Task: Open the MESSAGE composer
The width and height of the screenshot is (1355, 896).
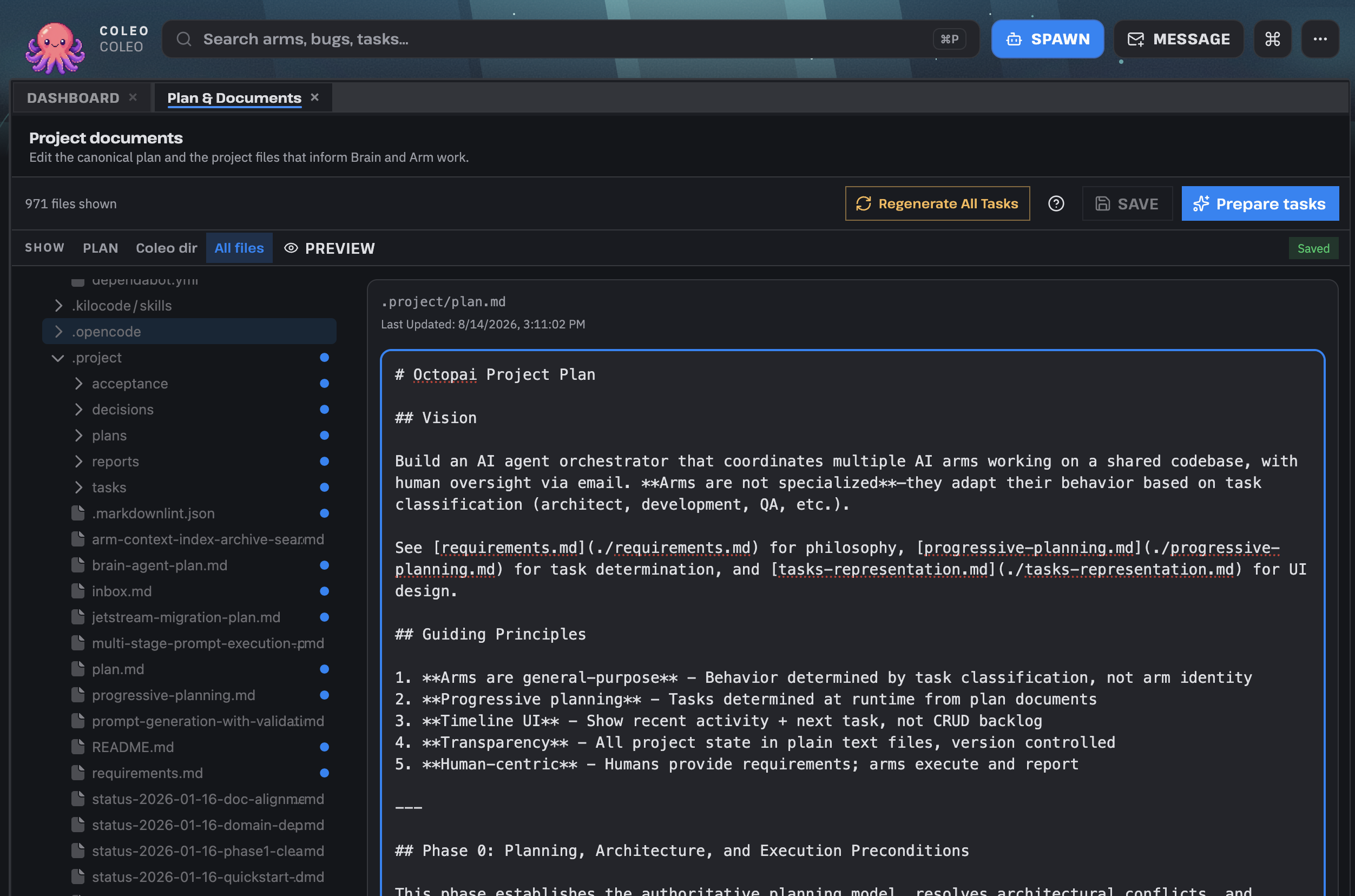Action: click(1179, 39)
